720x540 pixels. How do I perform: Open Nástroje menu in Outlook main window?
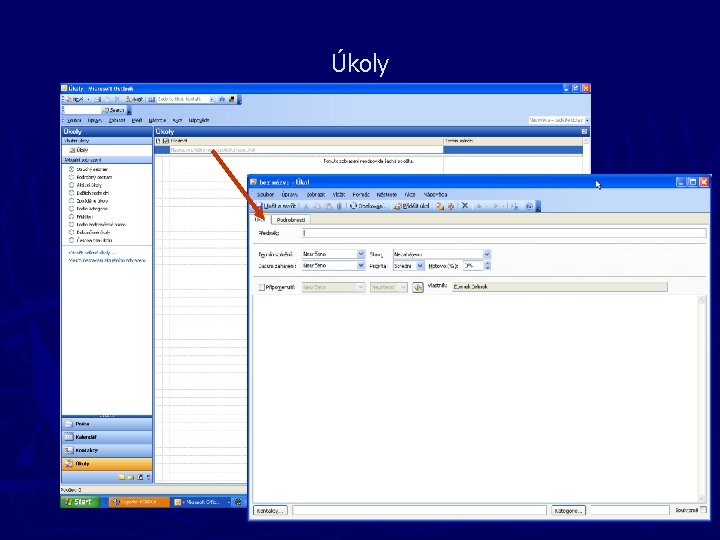click(157, 120)
